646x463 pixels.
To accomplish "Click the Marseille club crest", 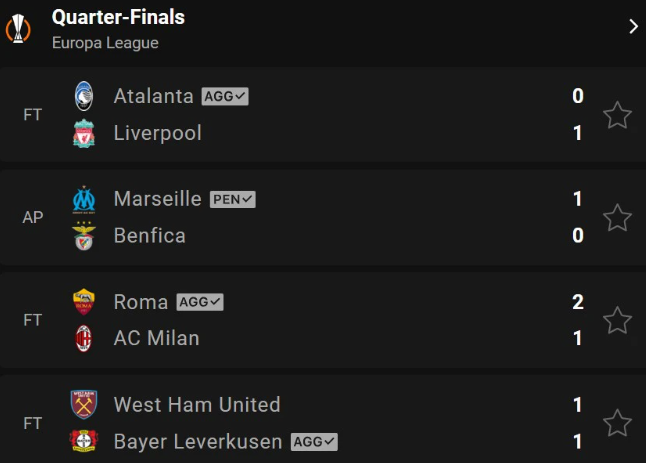I will click(x=84, y=199).
